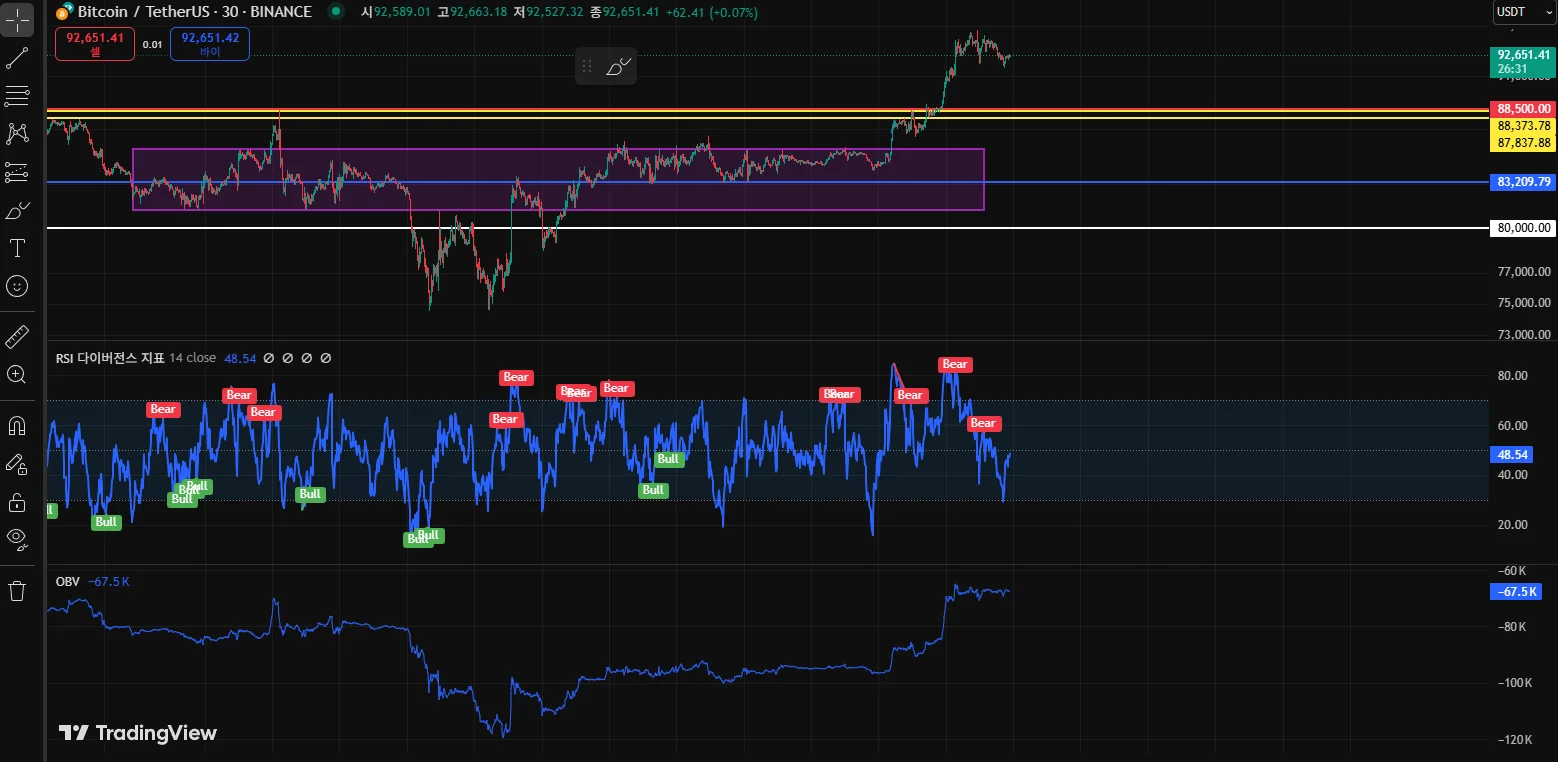Choose the XABCD pattern tool
This screenshot has width=1558, height=762.
tap(17, 133)
